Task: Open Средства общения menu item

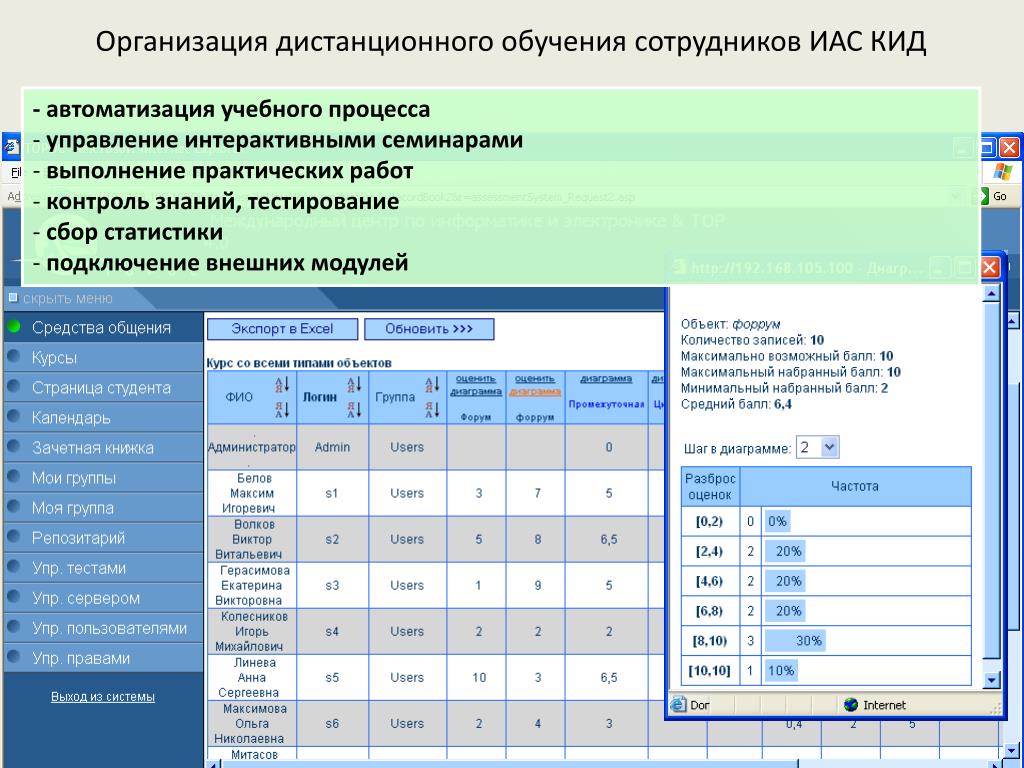Action: pyautogui.click(x=101, y=328)
